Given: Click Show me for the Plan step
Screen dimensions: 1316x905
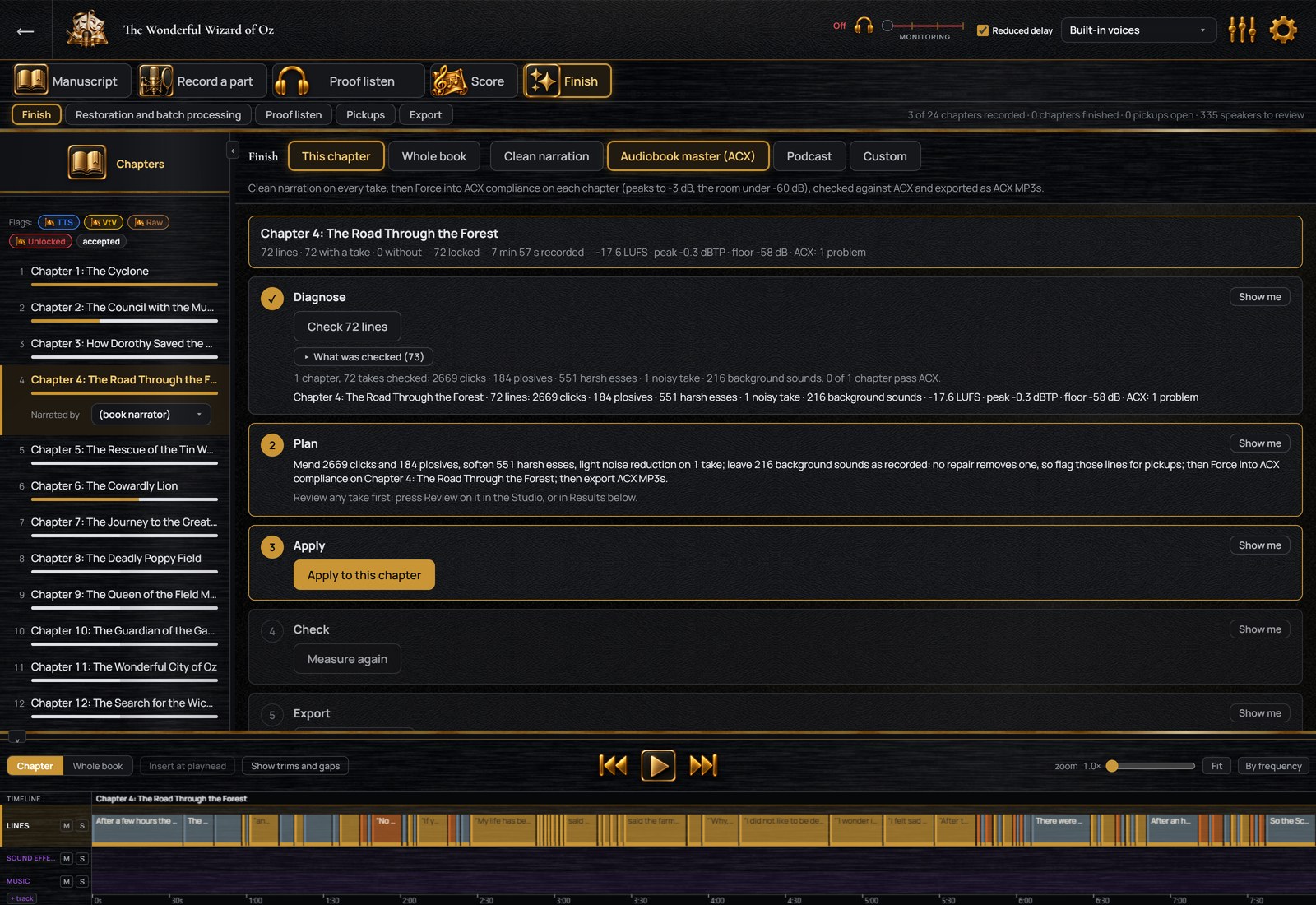Looking at the screenshot, I should pos(1260,443).
